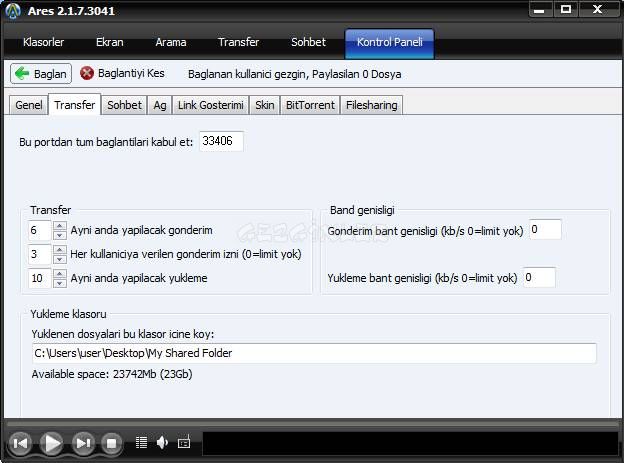Screen dimensions: 624x463
Task: Click the volume speaker icon
Action: tap(162, 442)
